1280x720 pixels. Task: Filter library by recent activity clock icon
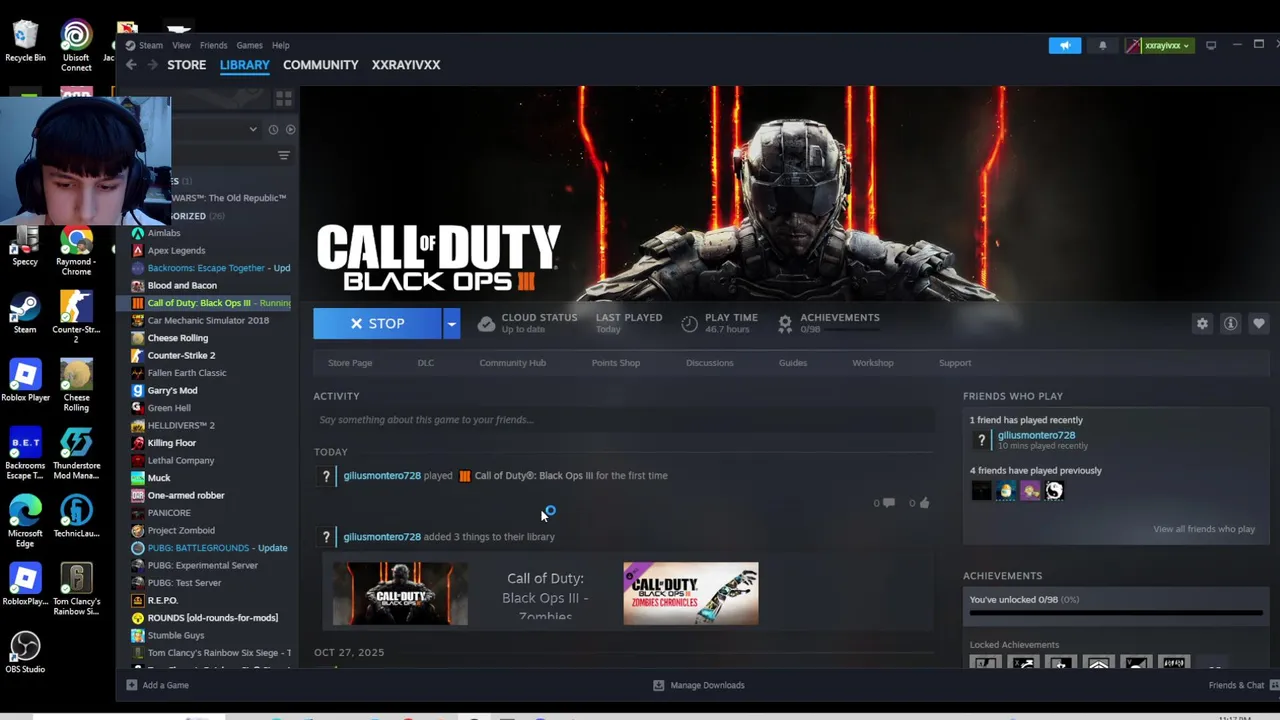[x=273, y=129]
